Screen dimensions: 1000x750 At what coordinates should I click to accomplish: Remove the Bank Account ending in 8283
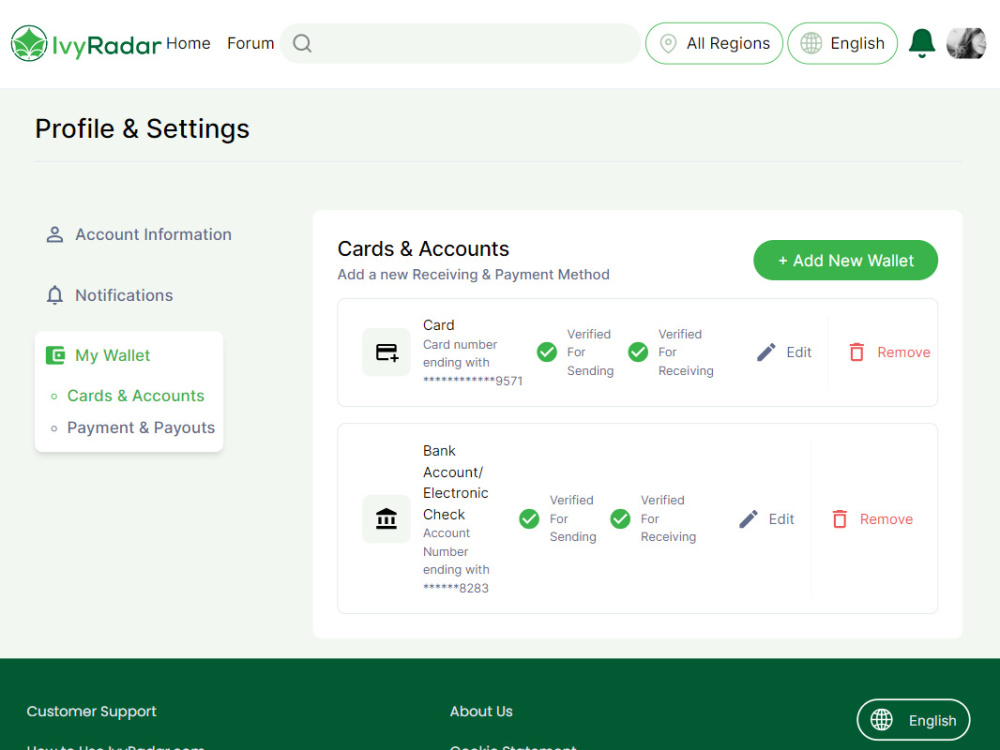(872, 518)
